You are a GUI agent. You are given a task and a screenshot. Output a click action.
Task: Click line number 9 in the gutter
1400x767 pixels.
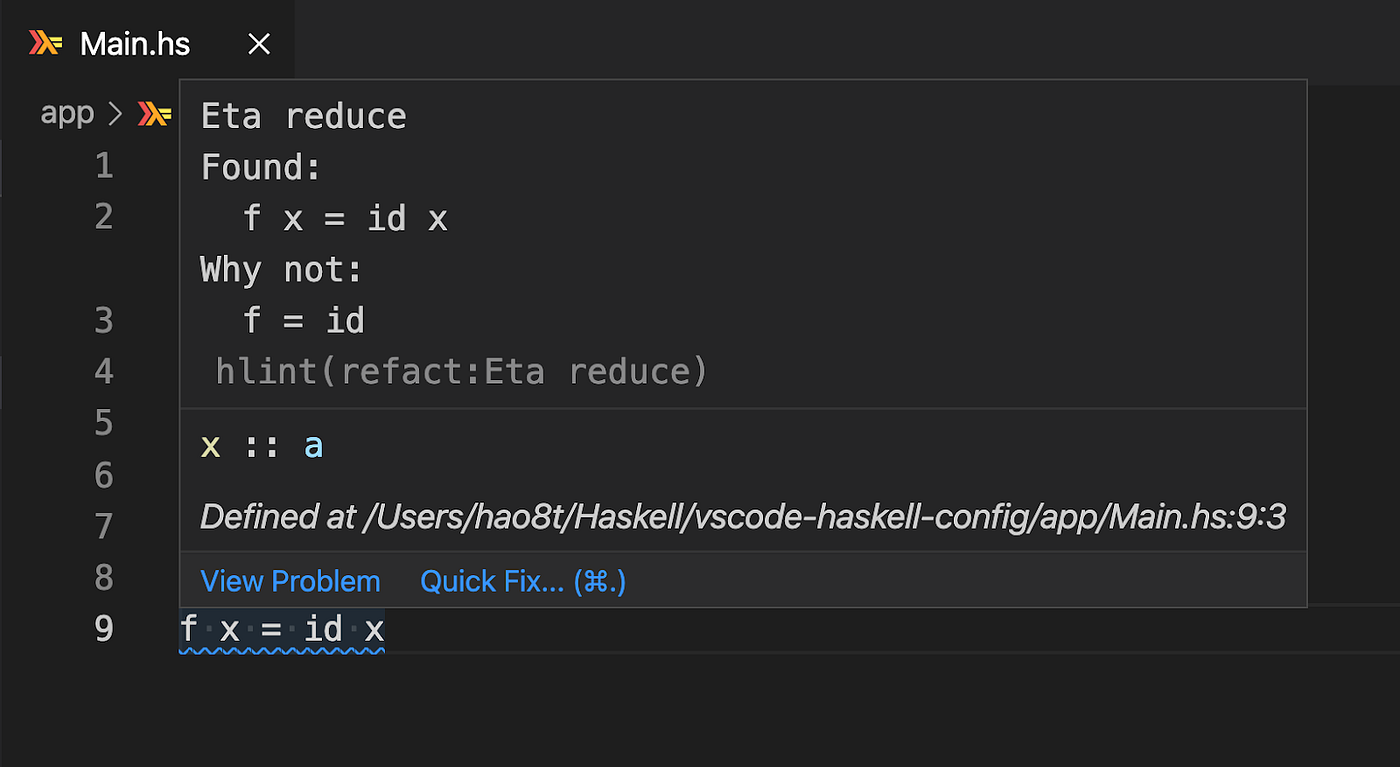[x=104, y=629]
